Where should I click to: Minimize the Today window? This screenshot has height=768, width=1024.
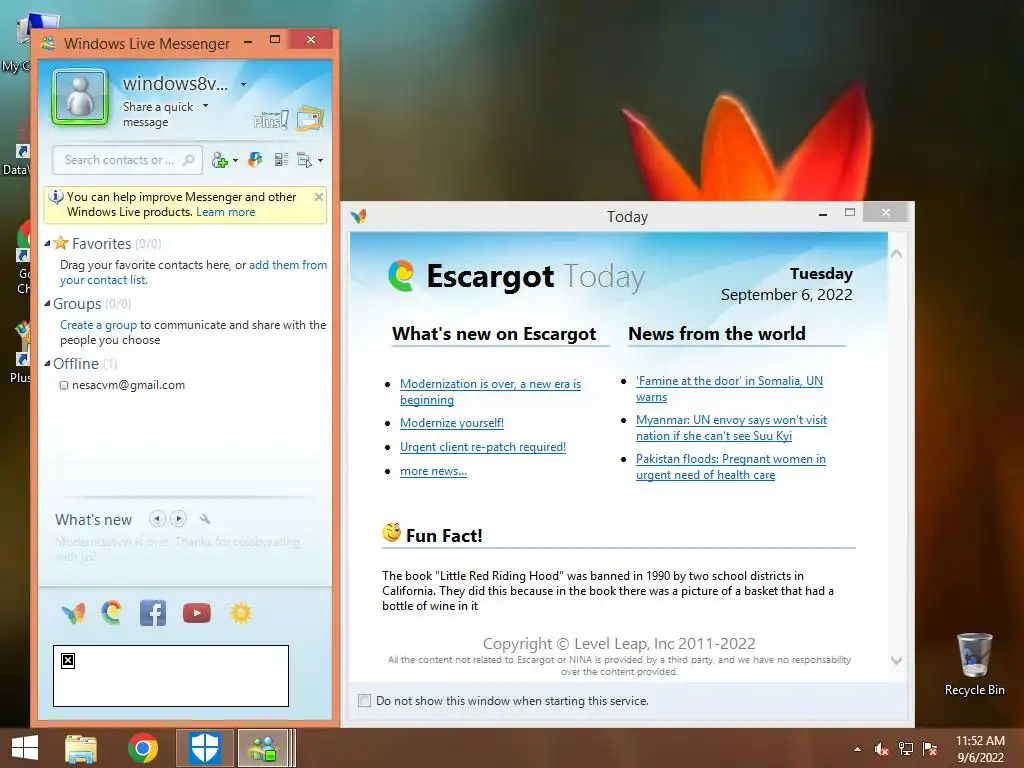click(823, 214)
